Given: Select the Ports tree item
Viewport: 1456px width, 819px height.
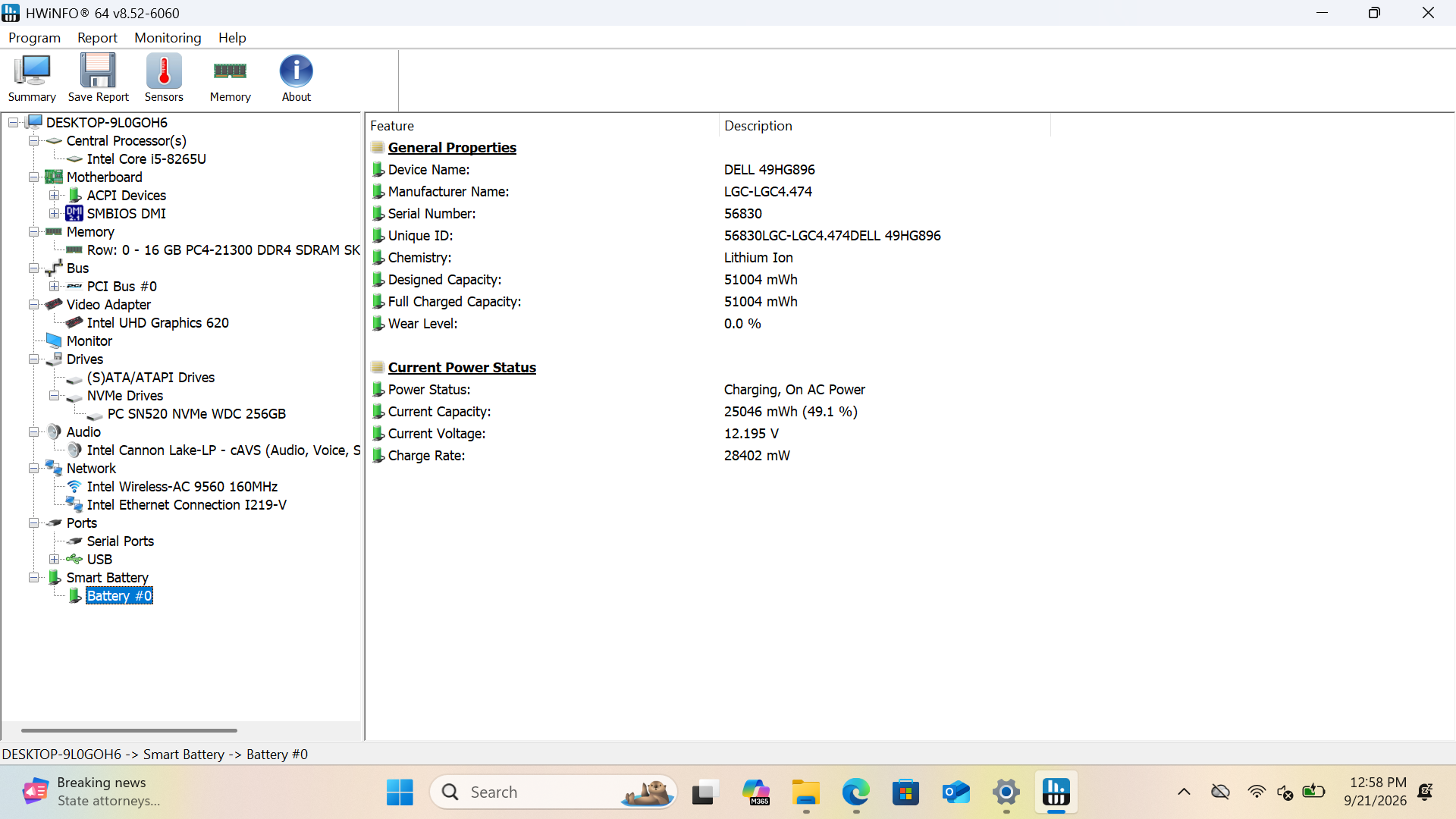Looking at the screenshot, I should click(81, 523).
